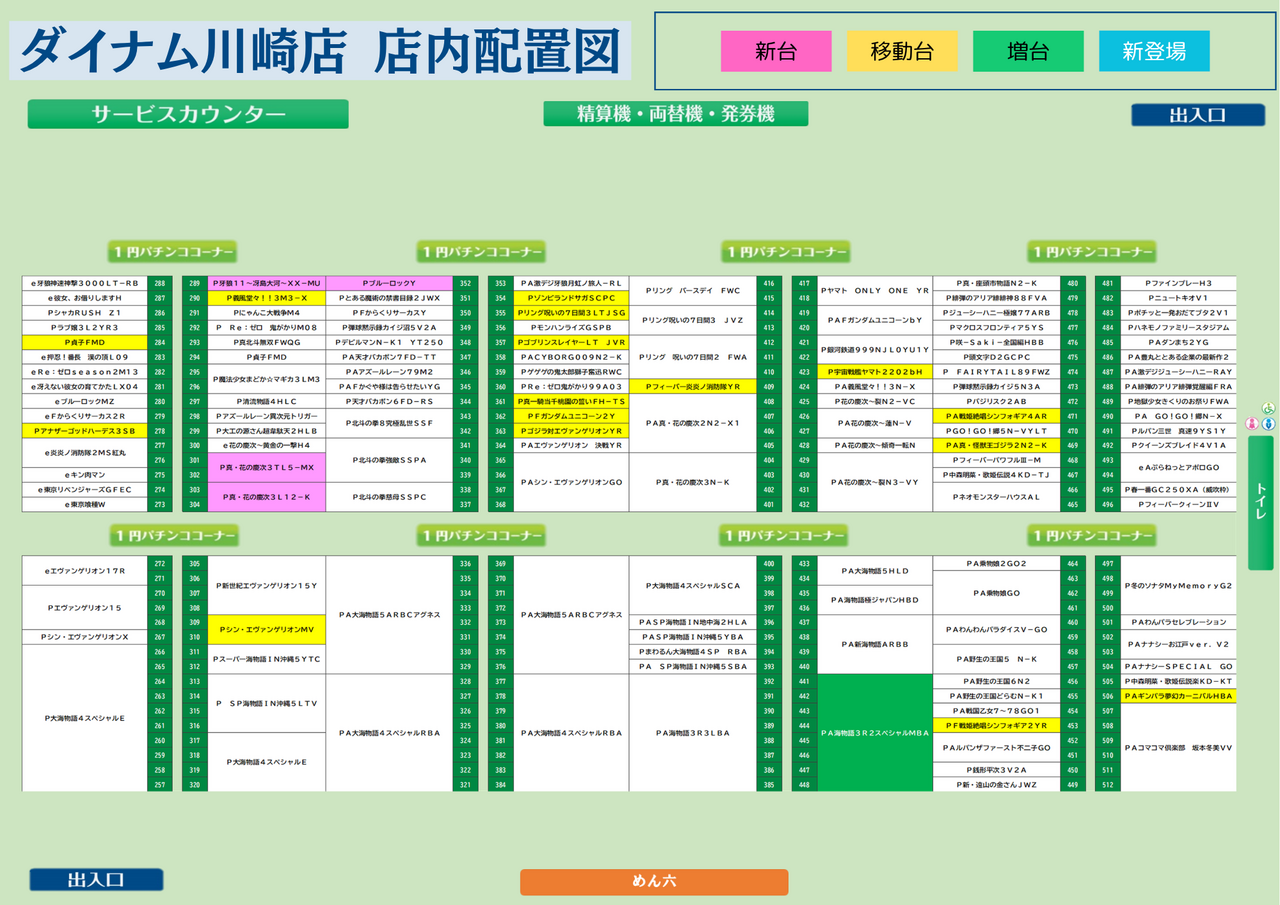Select machine cell eAぷらねっとアポロGO

coord(1178,467)
